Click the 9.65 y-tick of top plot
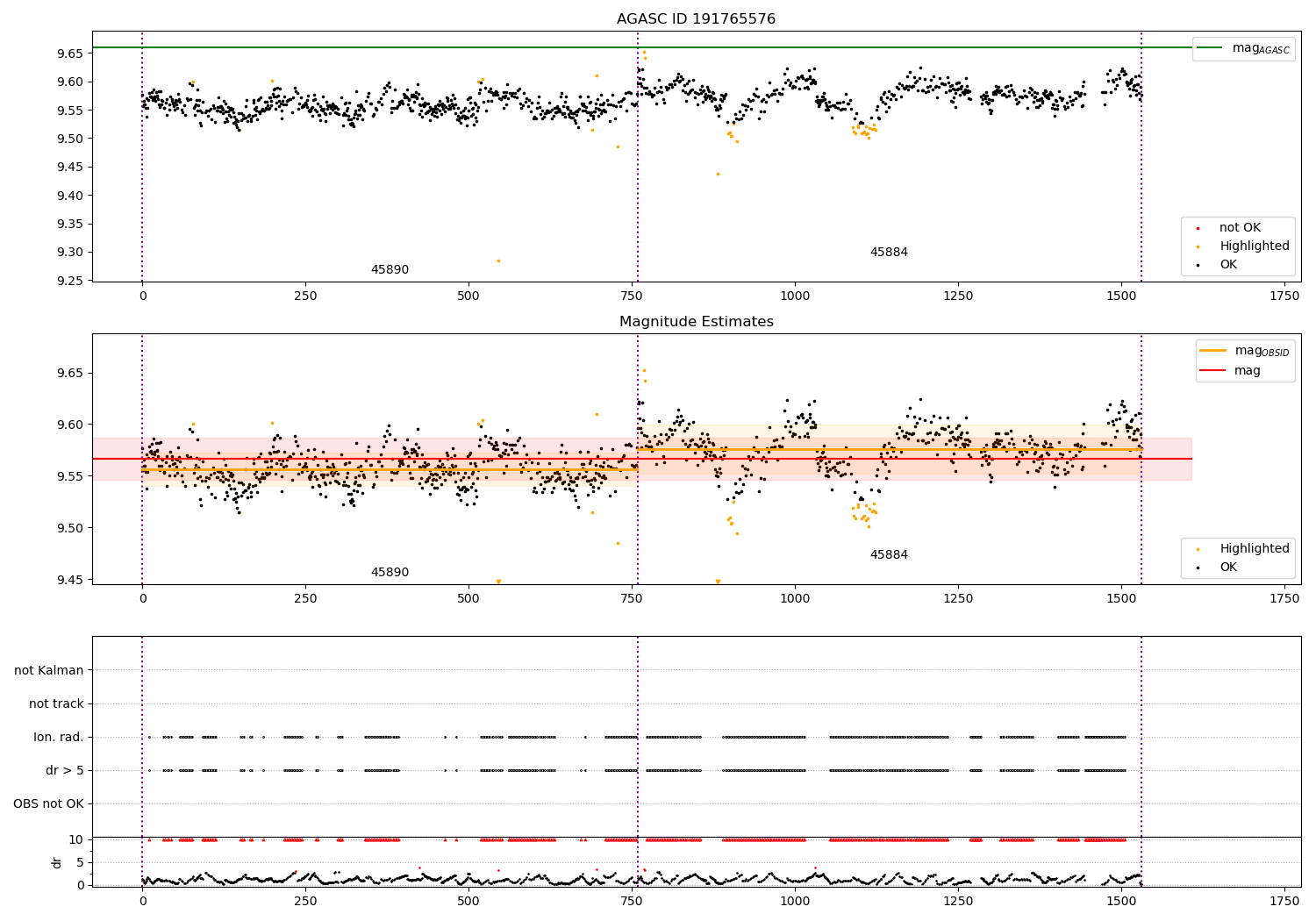 pos(69,54)
